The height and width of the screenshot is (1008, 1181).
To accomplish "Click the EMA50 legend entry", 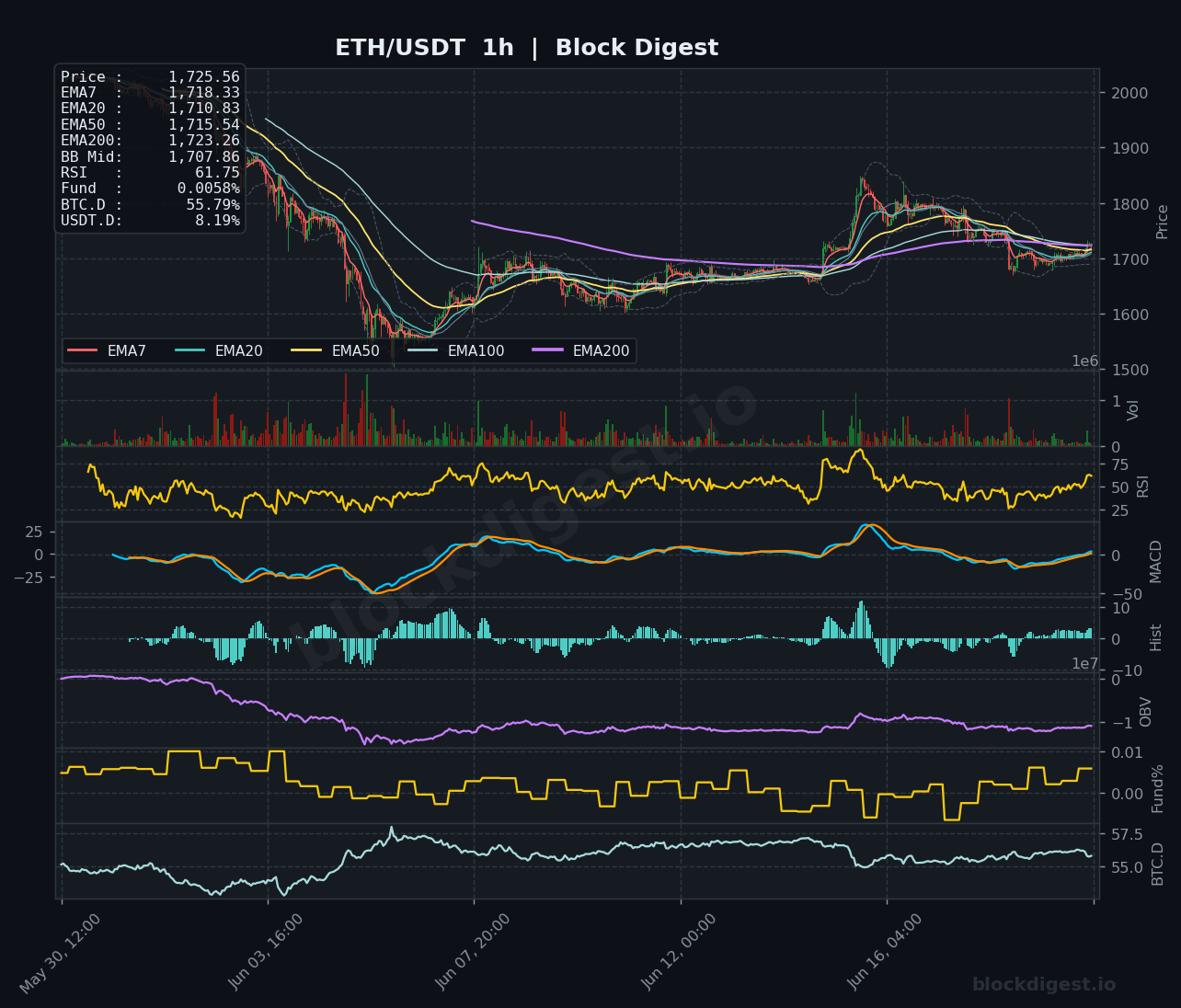I will pos(336,350).
